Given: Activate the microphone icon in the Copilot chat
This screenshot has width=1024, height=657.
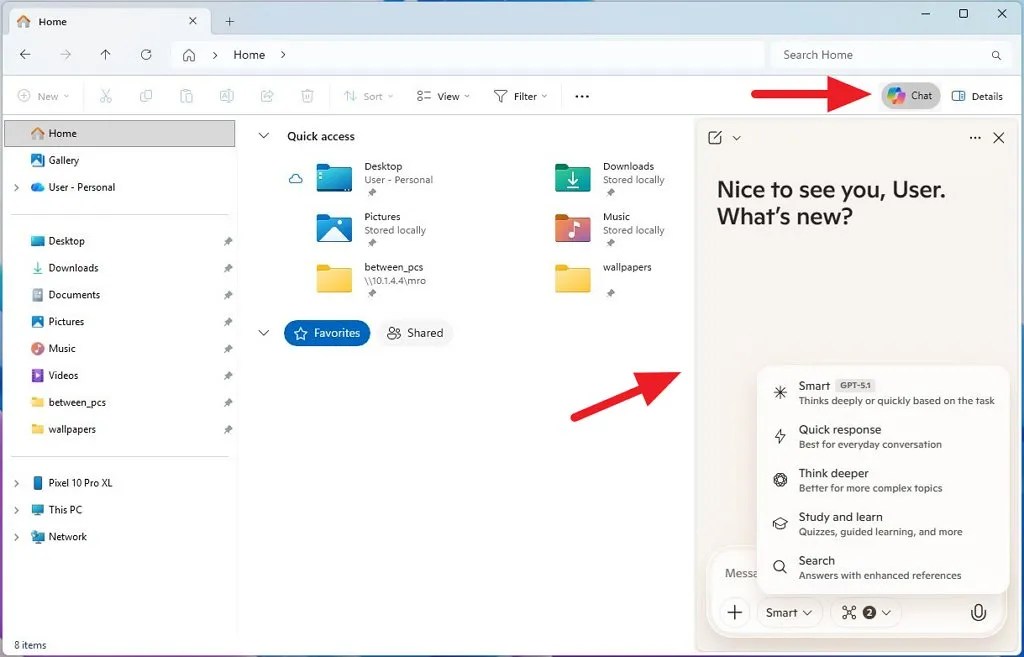Looking at the screenshot, I should click(978, 612).
